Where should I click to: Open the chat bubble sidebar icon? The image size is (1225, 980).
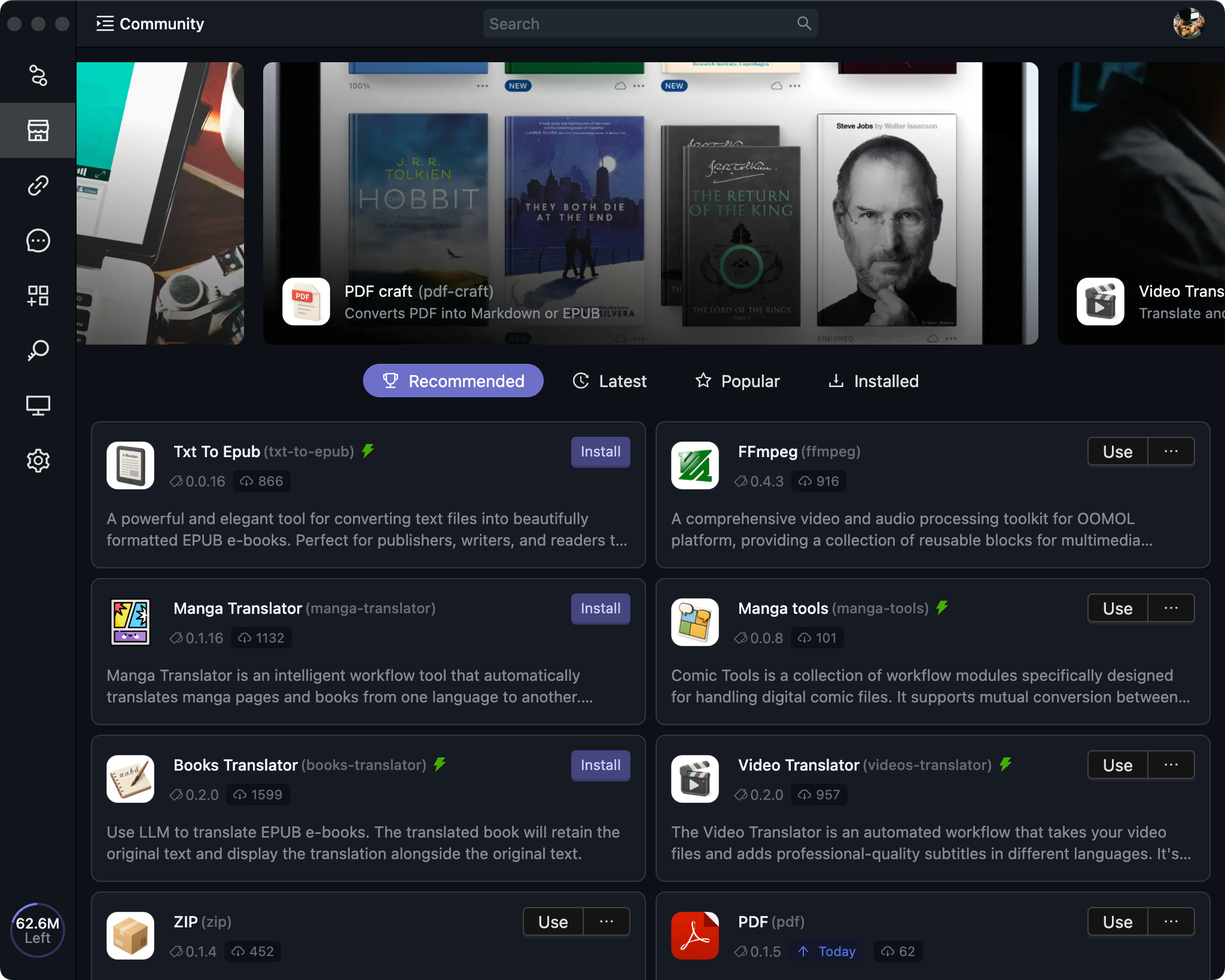coord(38,241)
